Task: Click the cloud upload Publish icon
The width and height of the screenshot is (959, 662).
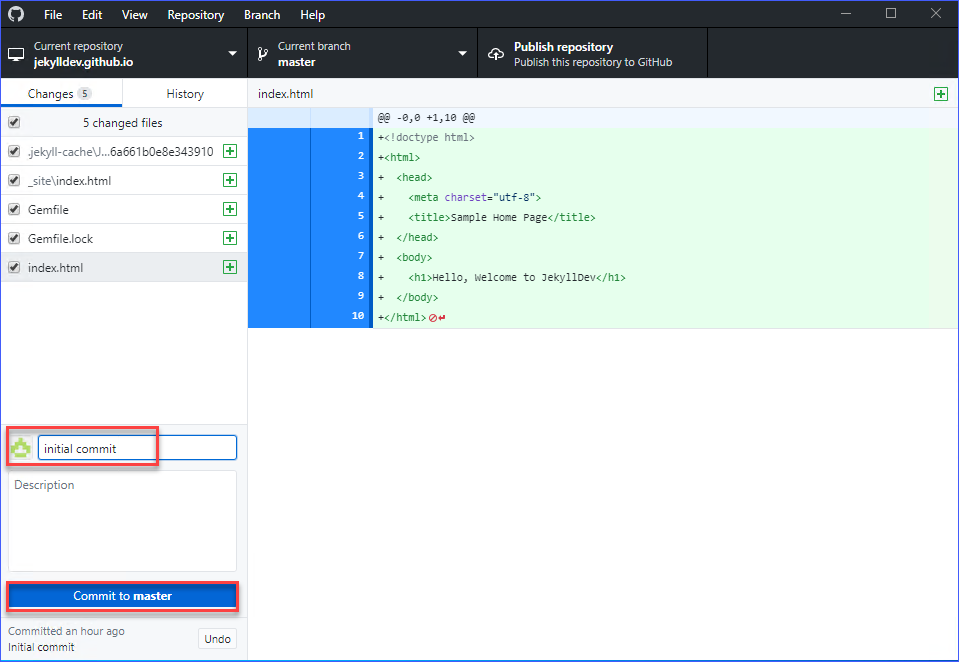Action: pos(496,54)
